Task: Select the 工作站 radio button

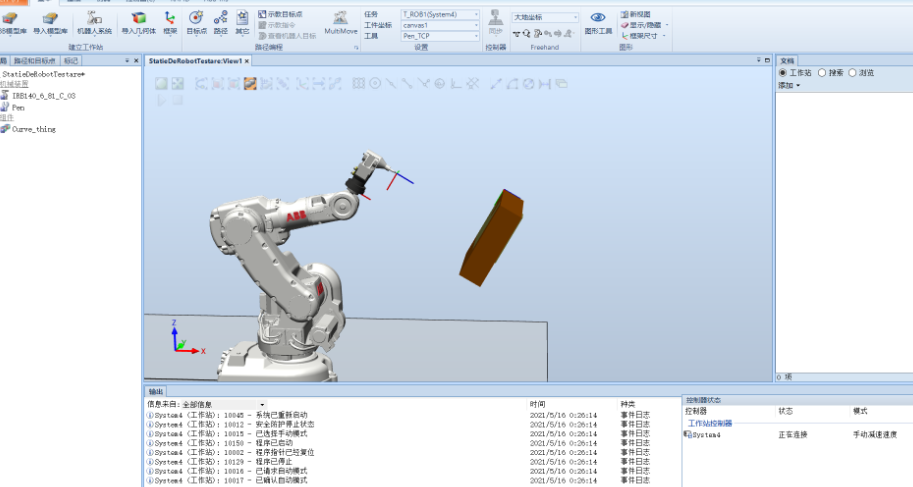Action: click(783, 73)
